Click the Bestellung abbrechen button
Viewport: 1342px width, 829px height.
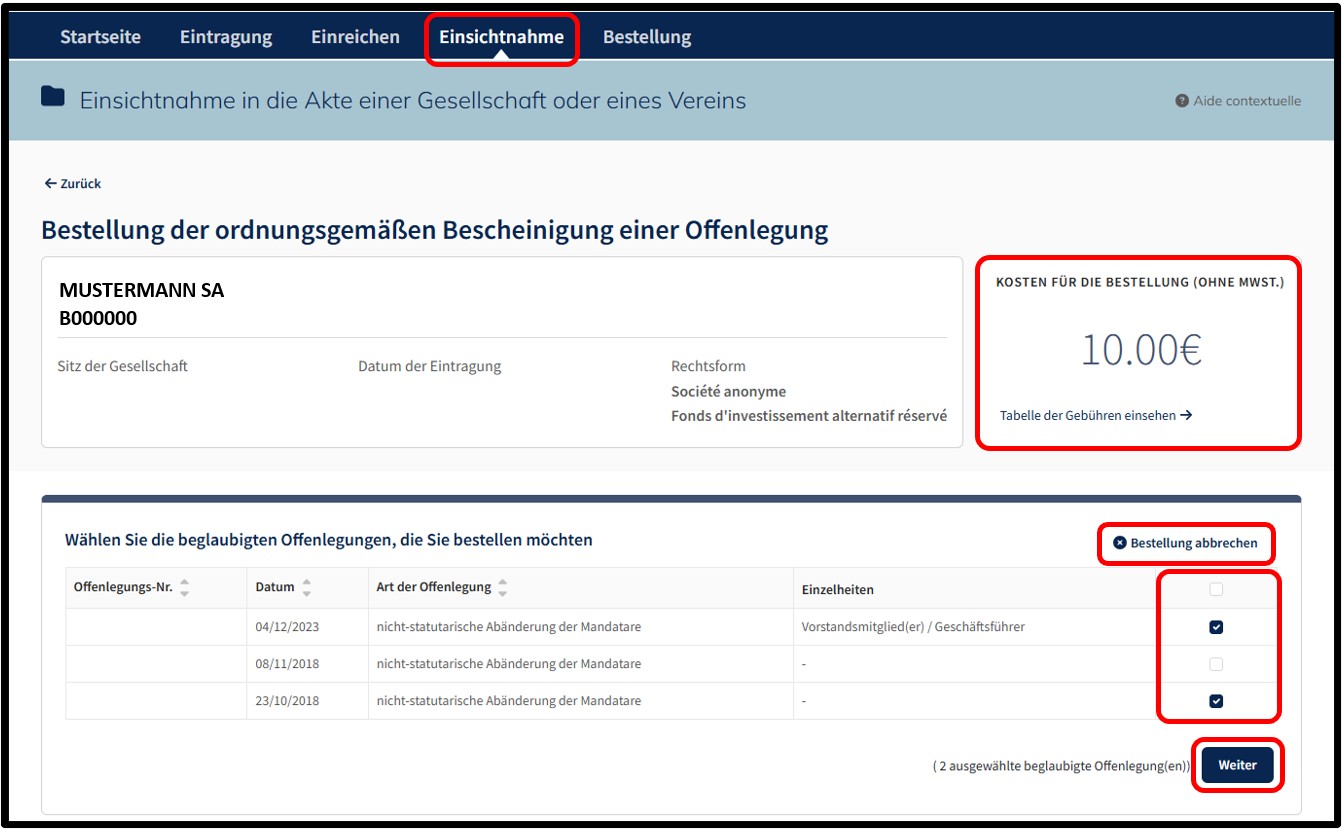[1185, 543]
